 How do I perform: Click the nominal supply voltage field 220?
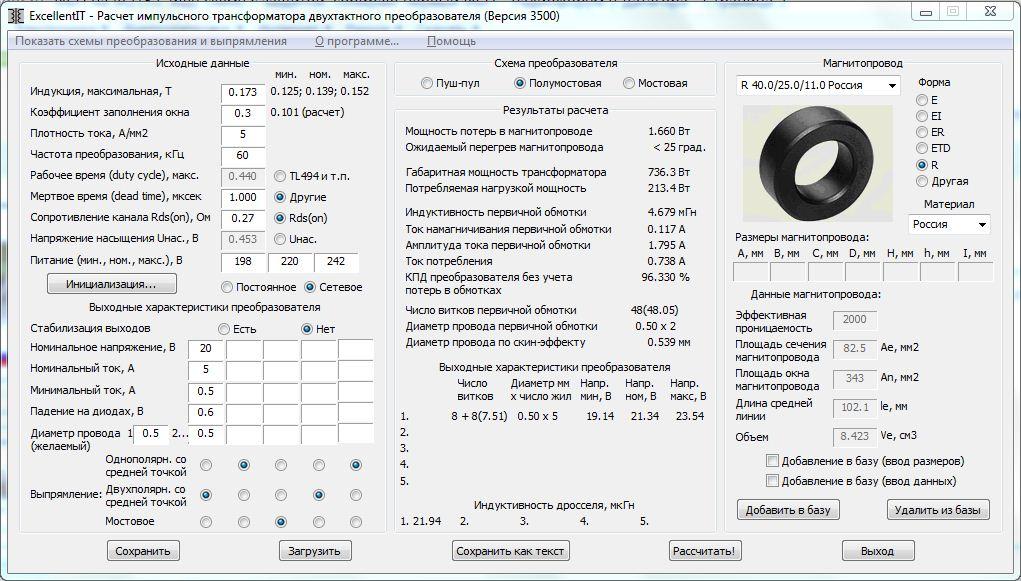289,262
